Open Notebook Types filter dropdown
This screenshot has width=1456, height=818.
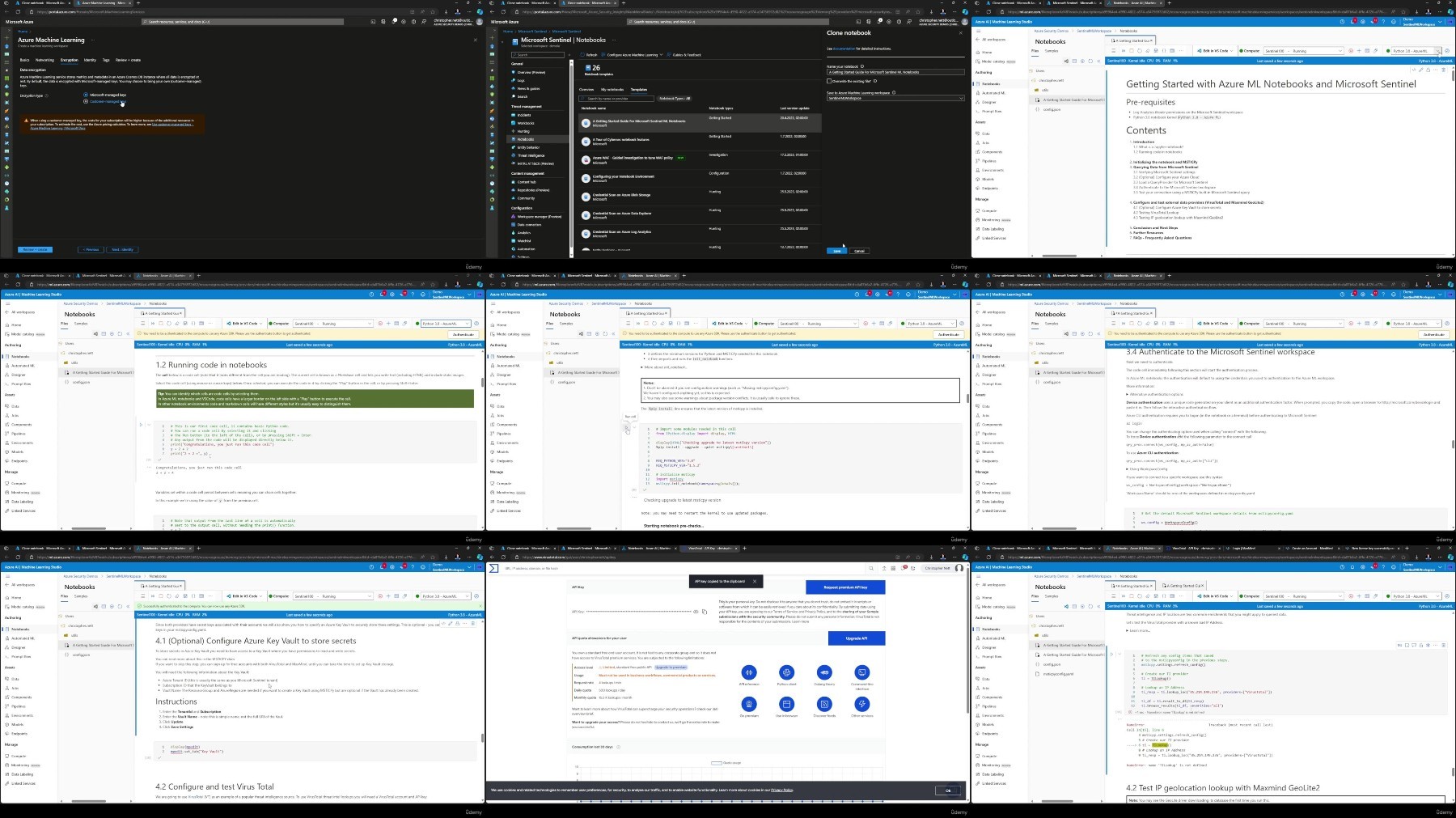675,99
